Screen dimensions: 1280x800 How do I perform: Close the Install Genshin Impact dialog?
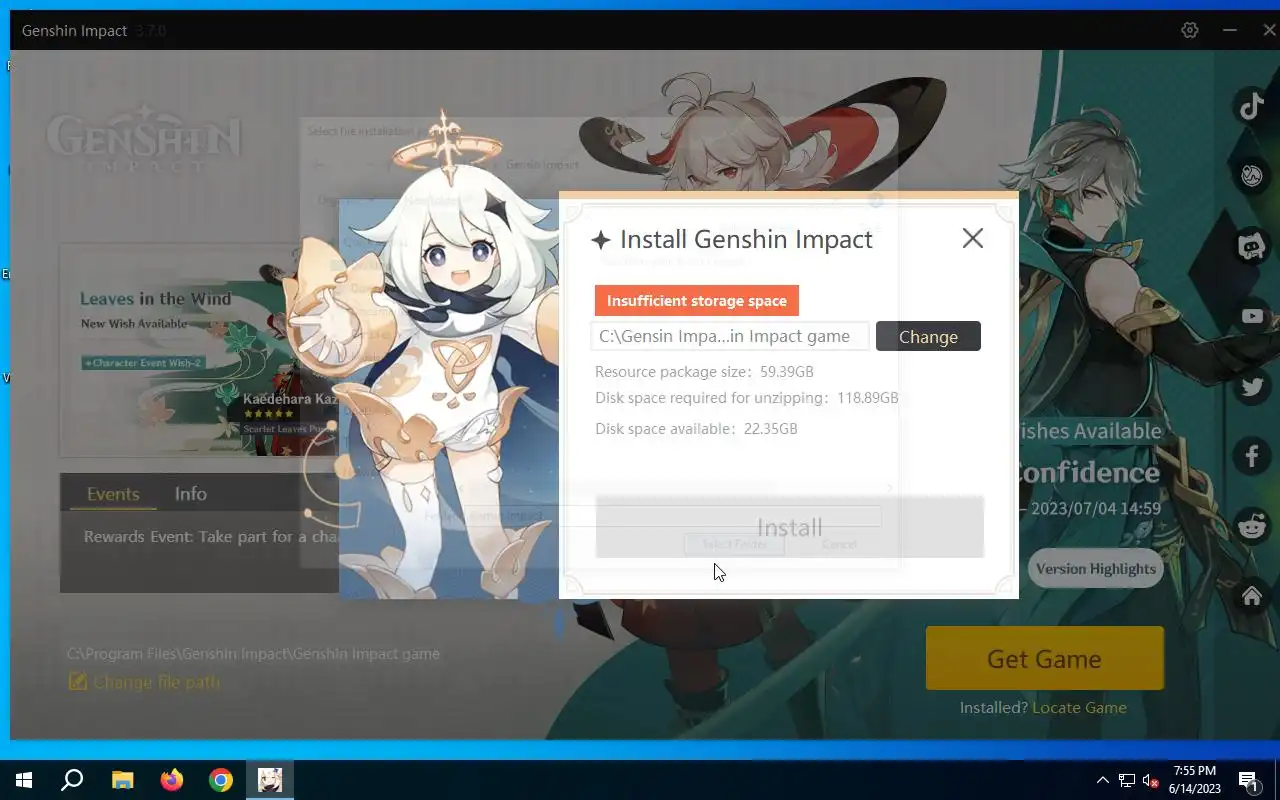coord(972,238)
